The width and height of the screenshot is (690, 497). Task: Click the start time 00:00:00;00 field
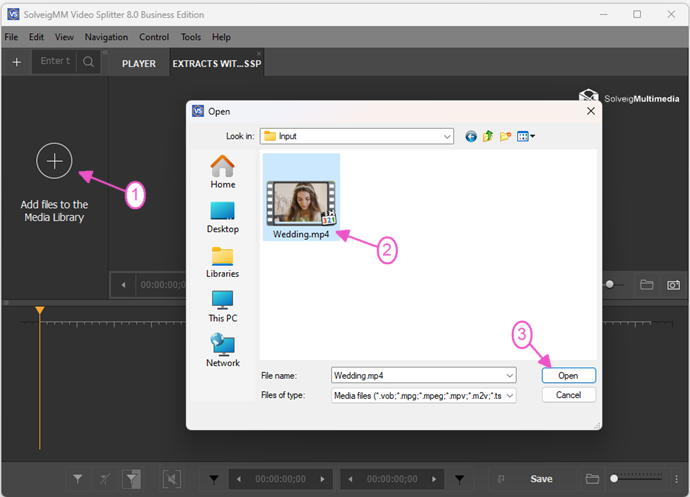(281, 479)
